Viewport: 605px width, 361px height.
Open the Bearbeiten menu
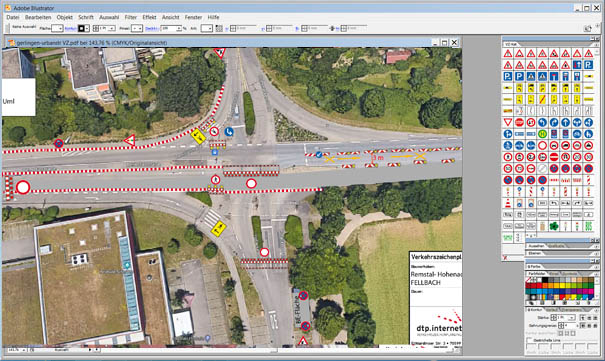point(38,17)
